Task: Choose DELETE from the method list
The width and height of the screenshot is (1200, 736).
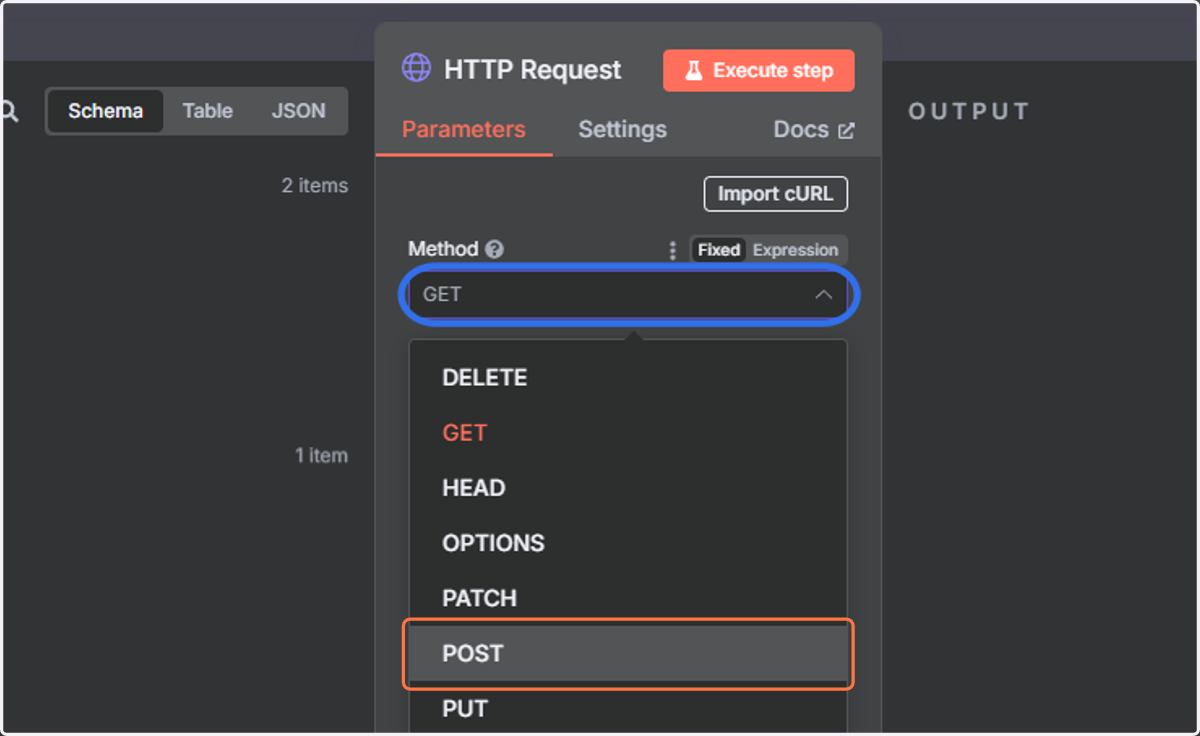Action: point(628,378)
